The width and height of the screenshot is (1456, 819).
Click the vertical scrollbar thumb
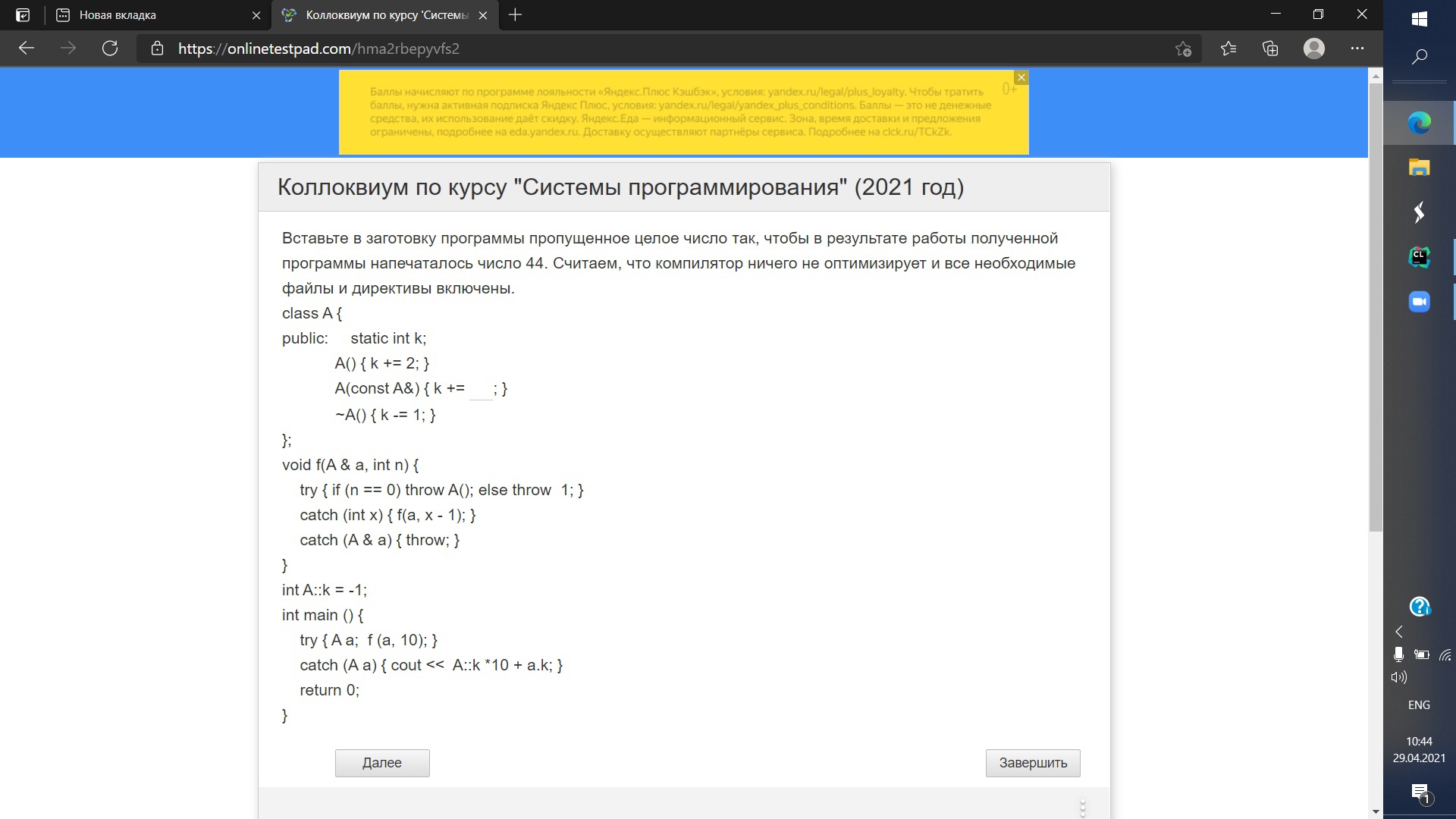[x=1376, y=307]
